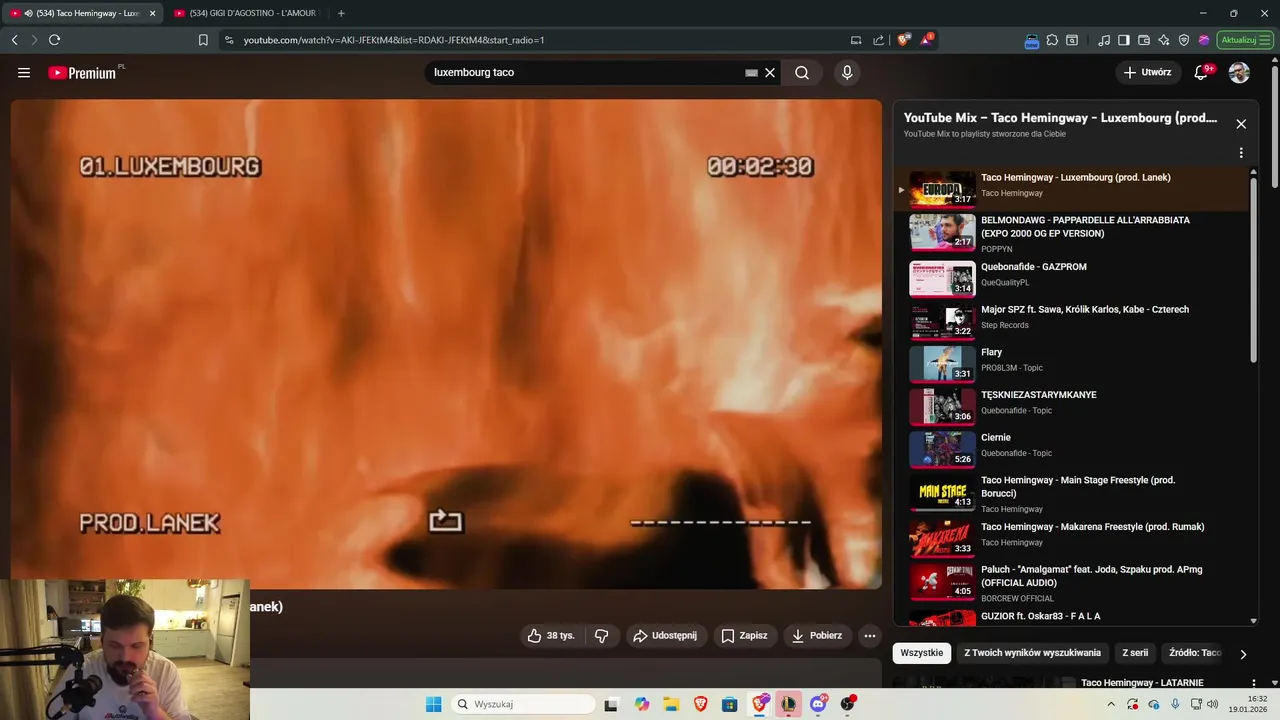Open Brave Shields lion icon
The image size is (1280, 720).
(904, 40)
